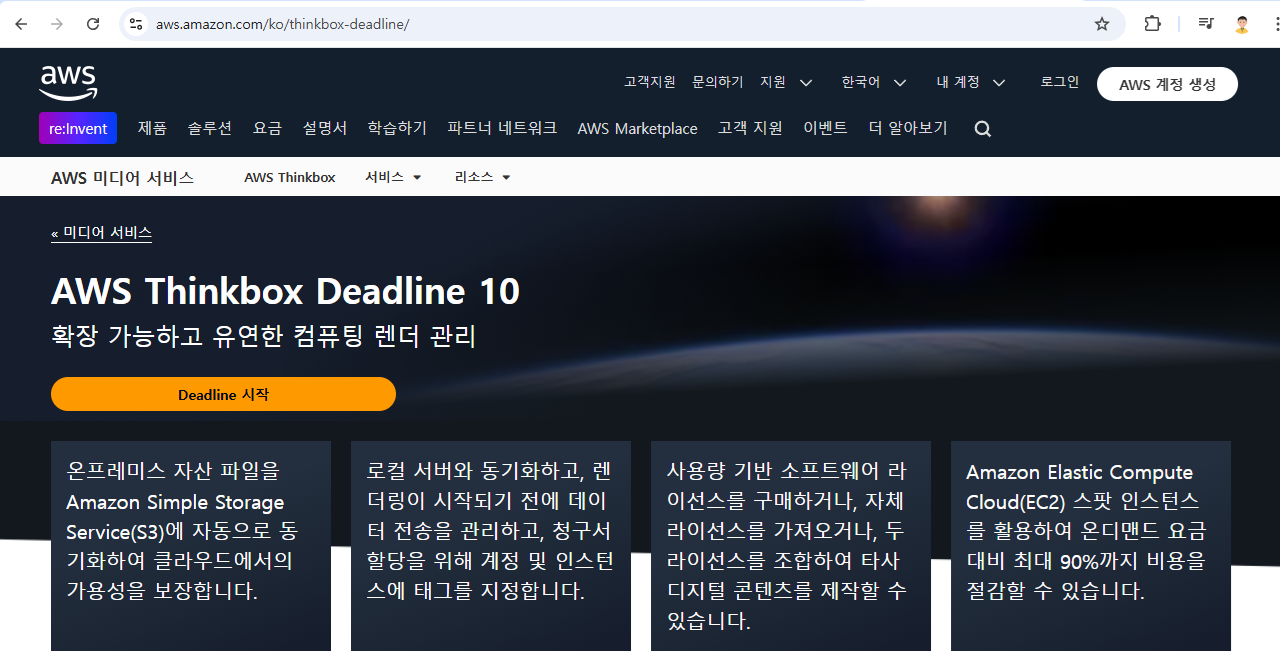1280x664 pixels.
Task: Open the 요금 menu
Action: pos(267,128)
